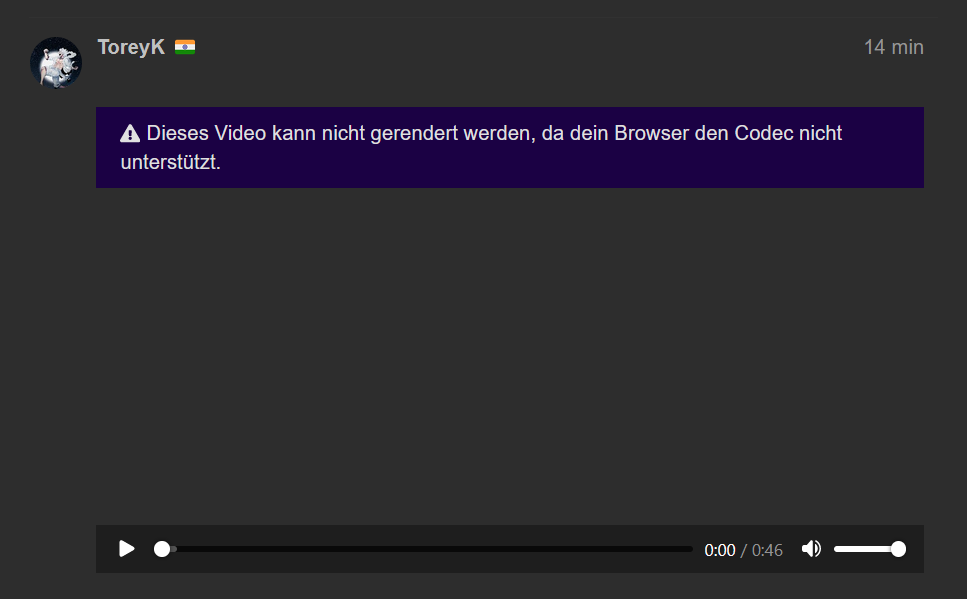This screenshot has height=599, width=967.
Task: Click the word "Codec" in the warning
Action: (765, 133)
